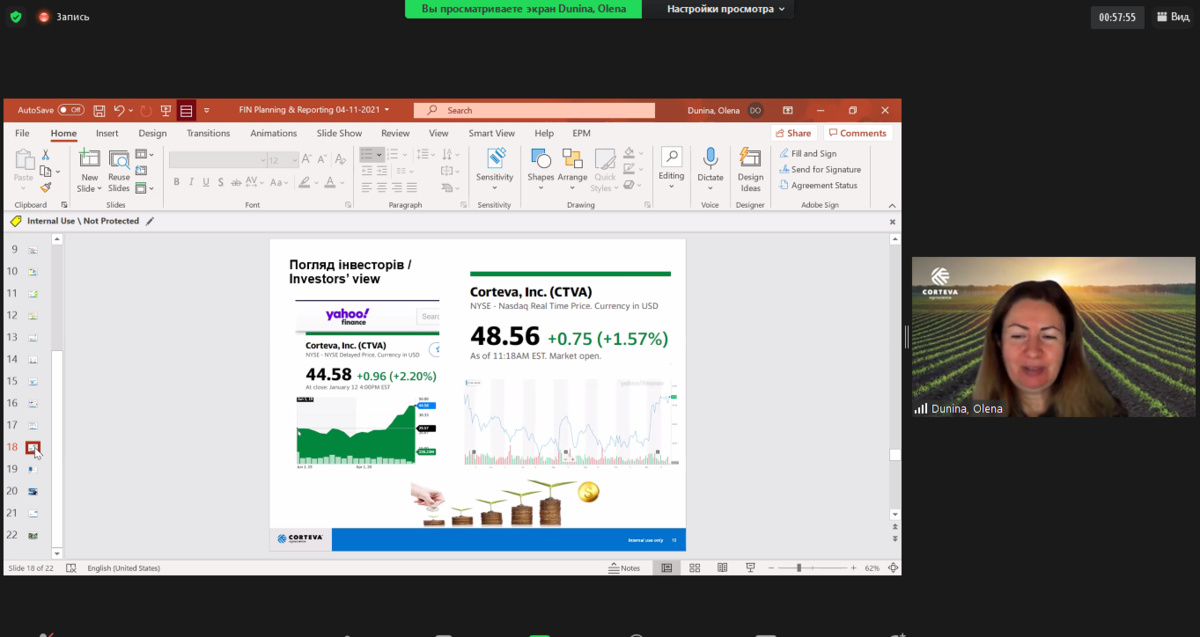Adjust the zoom slider handle
The width and height of the screenshot is (1200, 637).
798,568
